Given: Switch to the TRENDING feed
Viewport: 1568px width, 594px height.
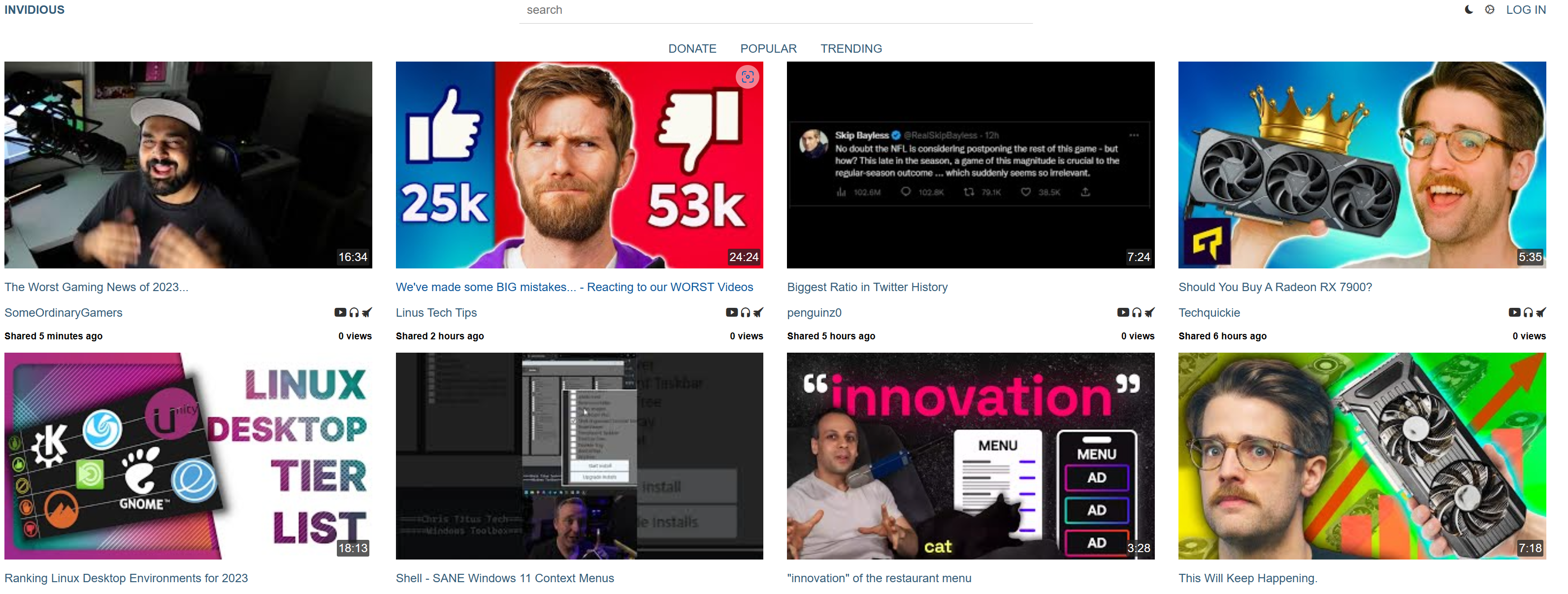Looking at the screenshot, I should pos(851,49).
